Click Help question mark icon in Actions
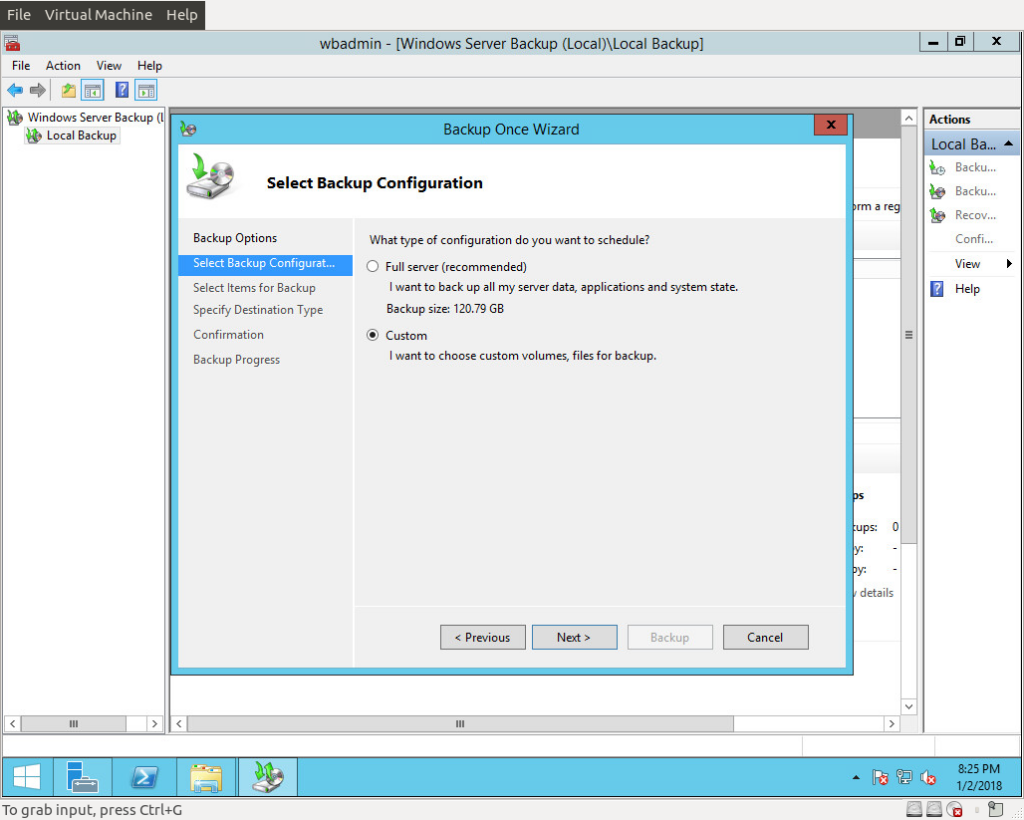The width and height of the screenshot is (1024, 820). (x=936, y=289)
